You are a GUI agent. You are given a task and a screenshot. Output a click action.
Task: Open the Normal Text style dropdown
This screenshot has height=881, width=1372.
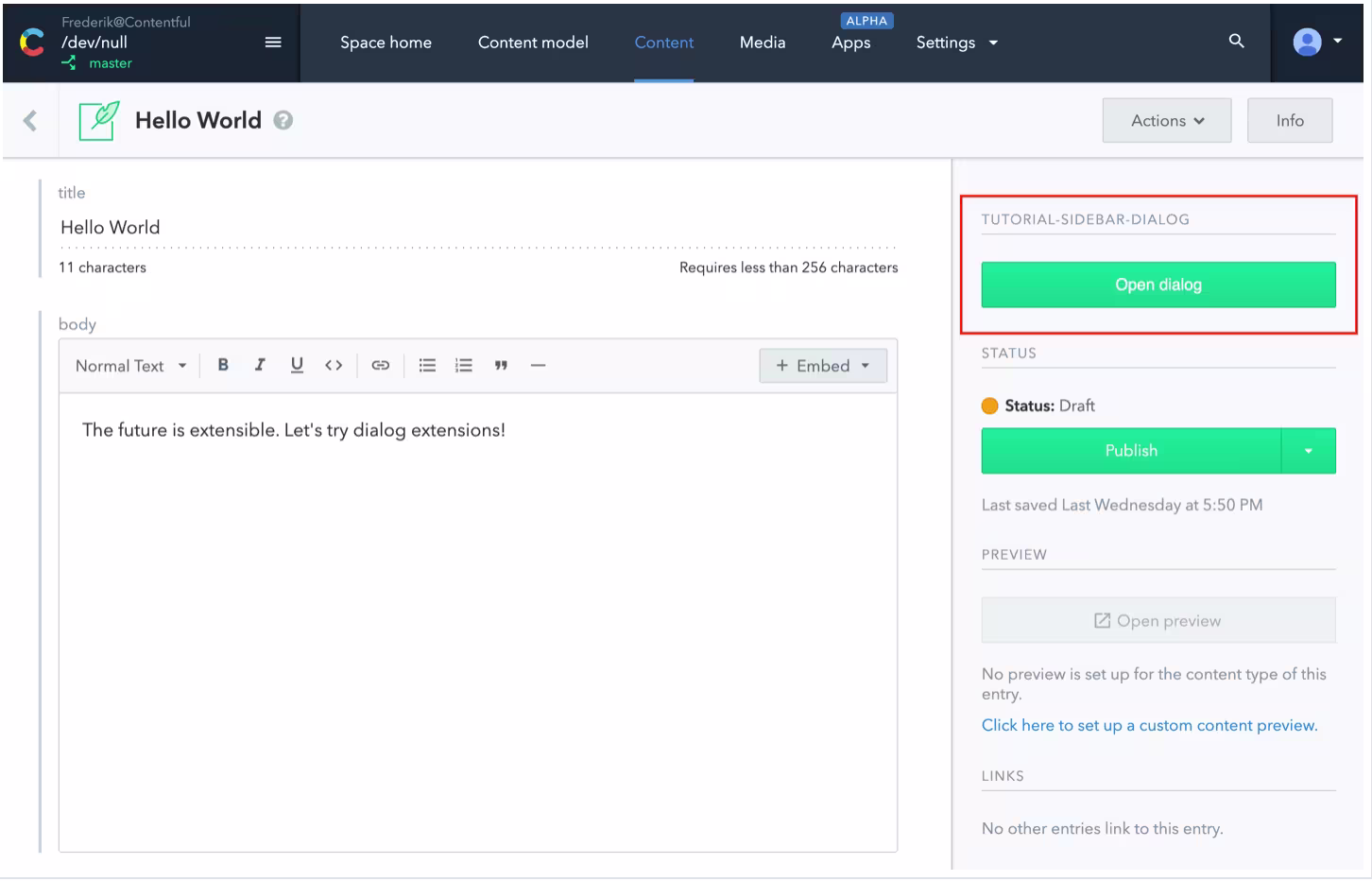[131, 366]
